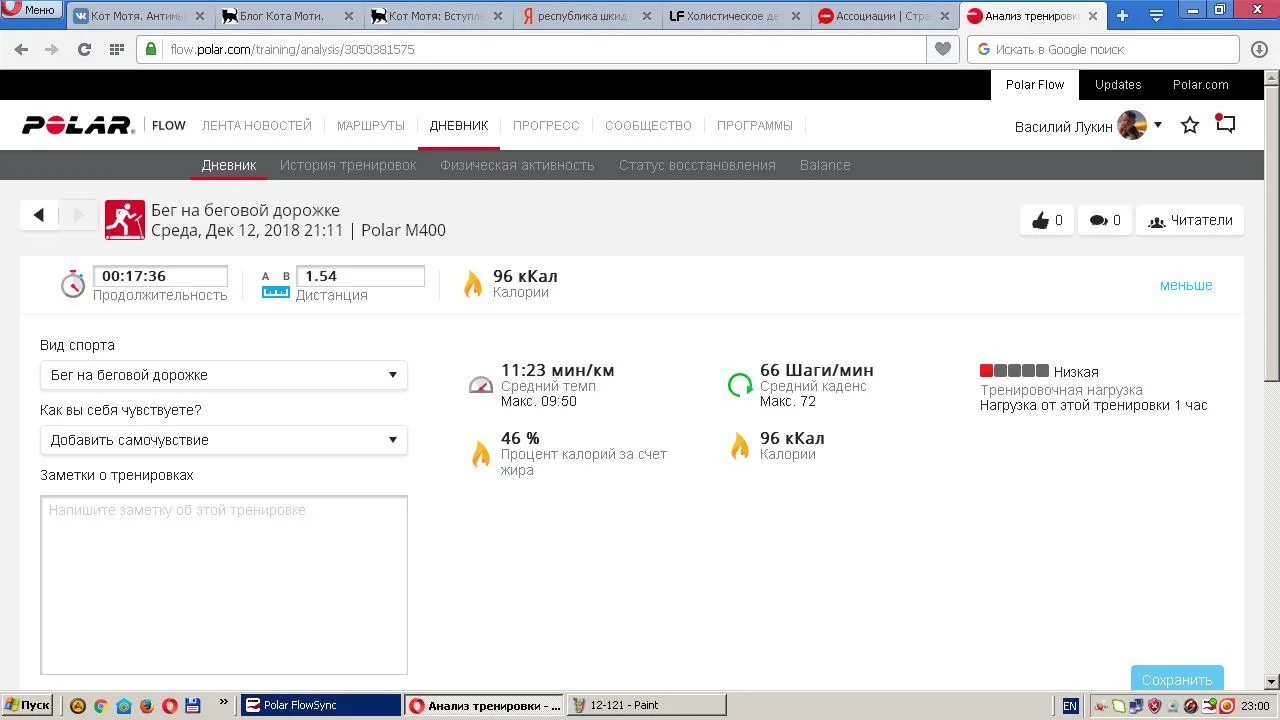Viewport: 1280px width, 720px height.
Task: Open the Читатели readers button
Action: click(x=1190, y=220)
